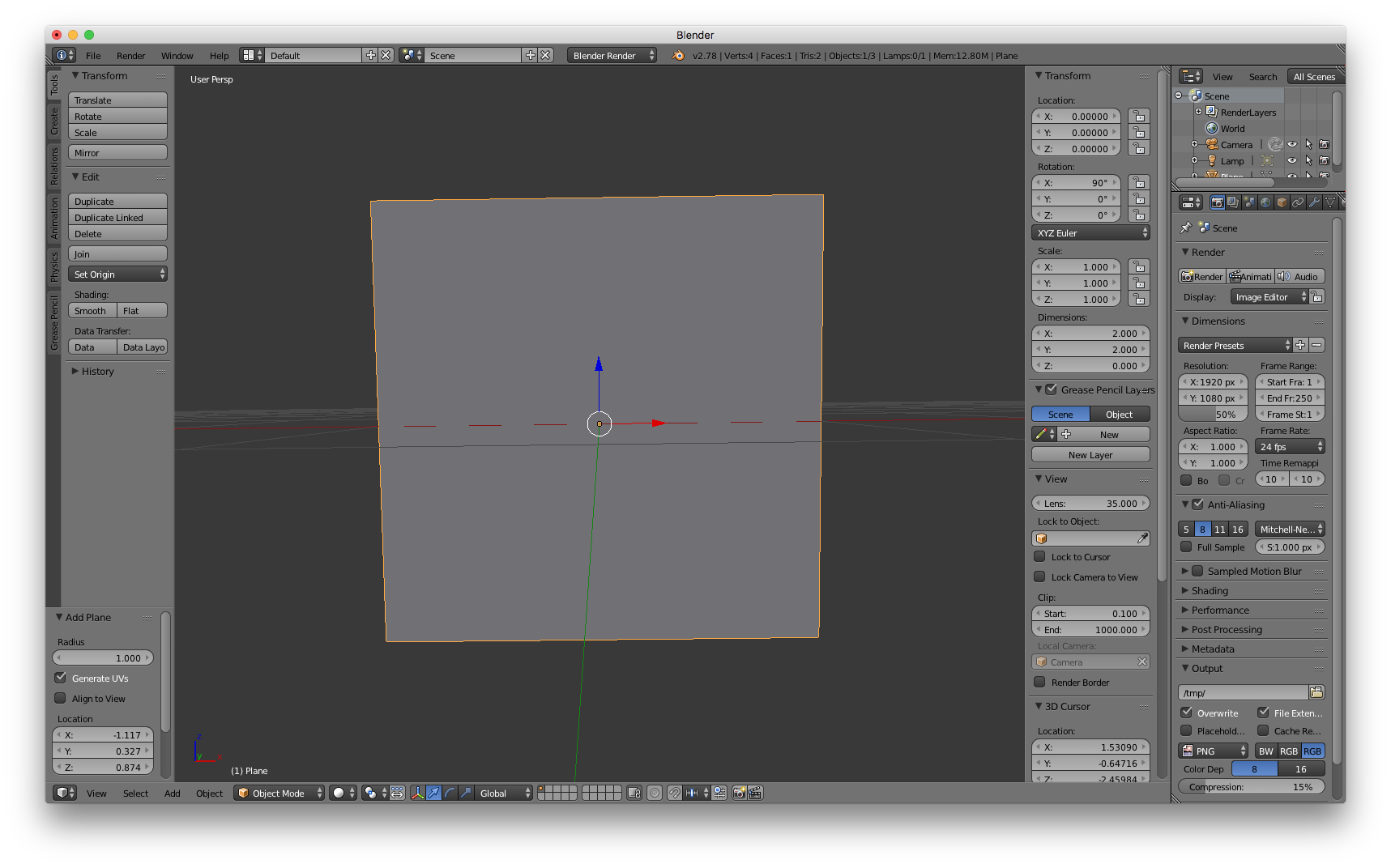Image resolution: width=1391 pixels, height=868 pixels.
Task: Switch to the Object tab under Grease Pencil
Action: pos(1120,414)
